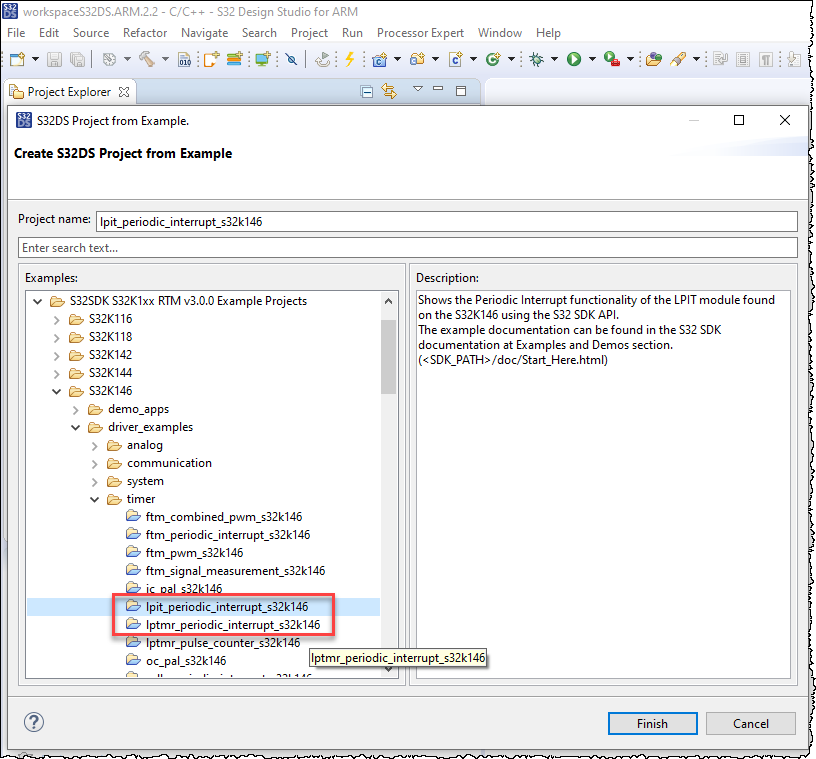Click the new source folder icon

418,59
